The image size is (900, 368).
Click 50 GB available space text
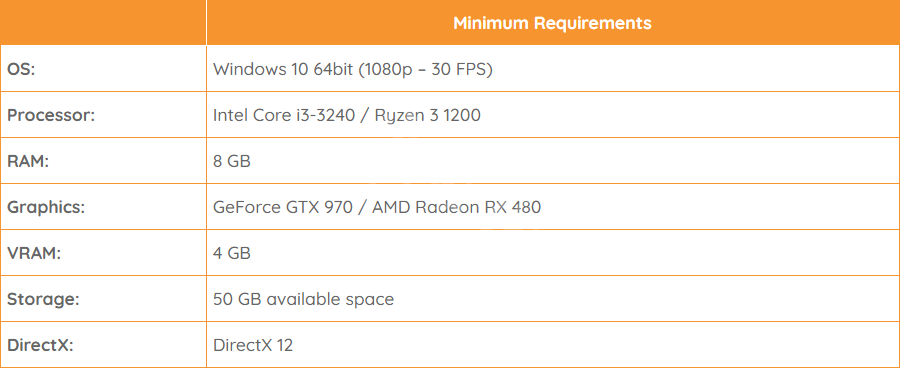tap(304, 299)
